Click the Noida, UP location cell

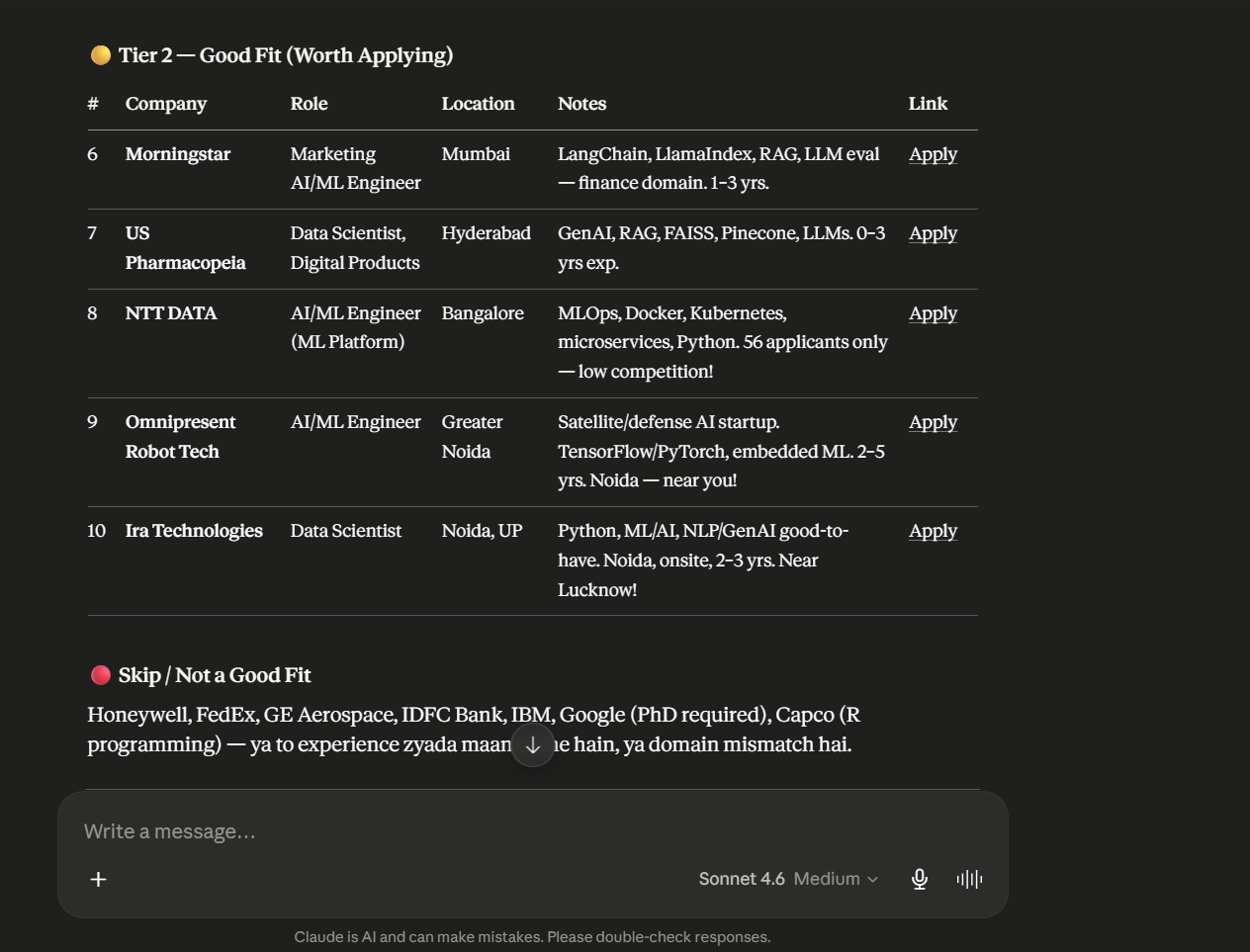(x=482, y=531)
